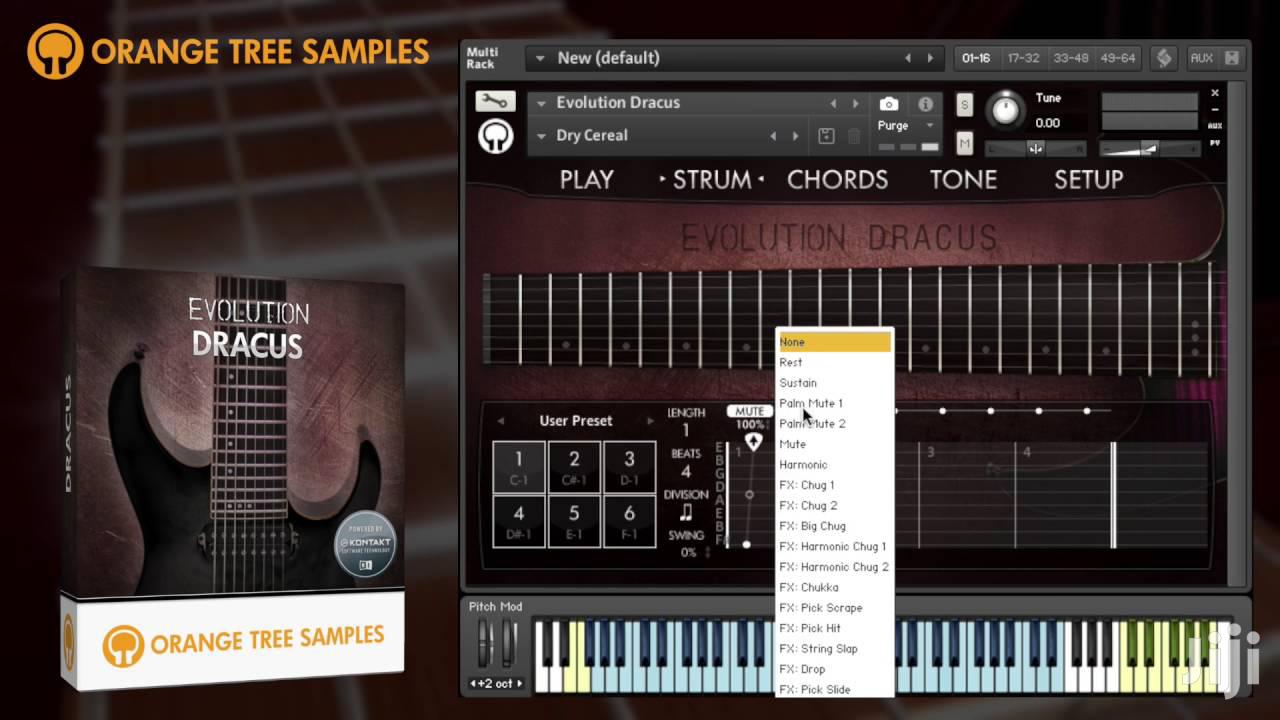Minimize the instrument view with the dash icon

(x=1215, y=110)
